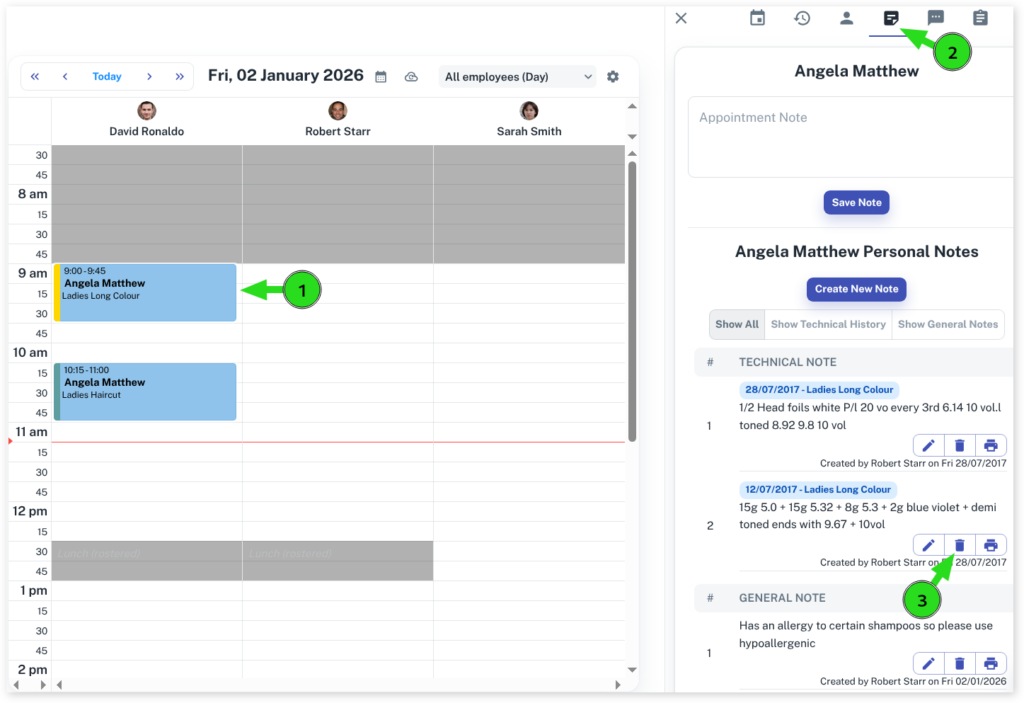
Task: Click the cloud sync icon
Action: (411, 77)
